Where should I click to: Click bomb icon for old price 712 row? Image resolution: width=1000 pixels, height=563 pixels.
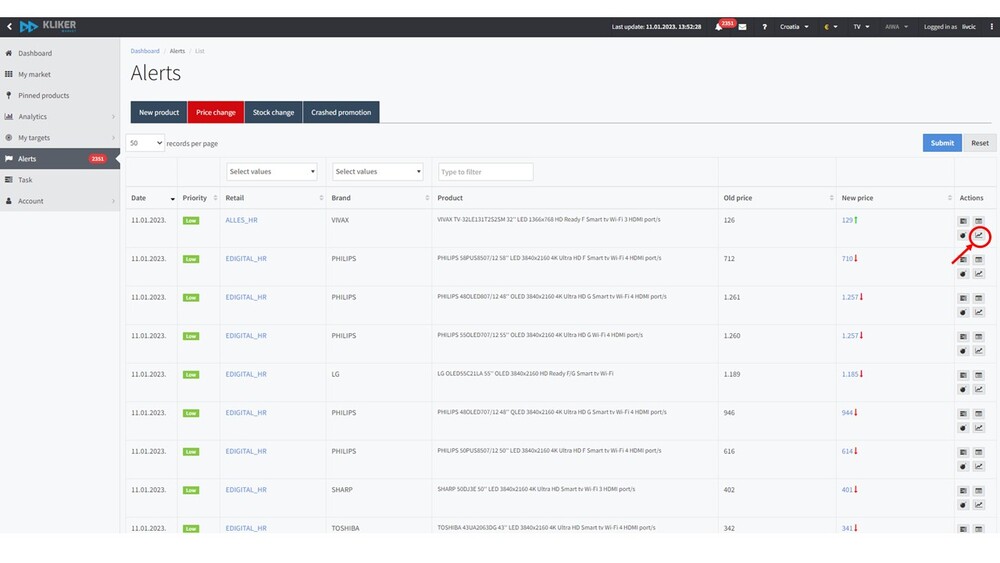(963, 274)
